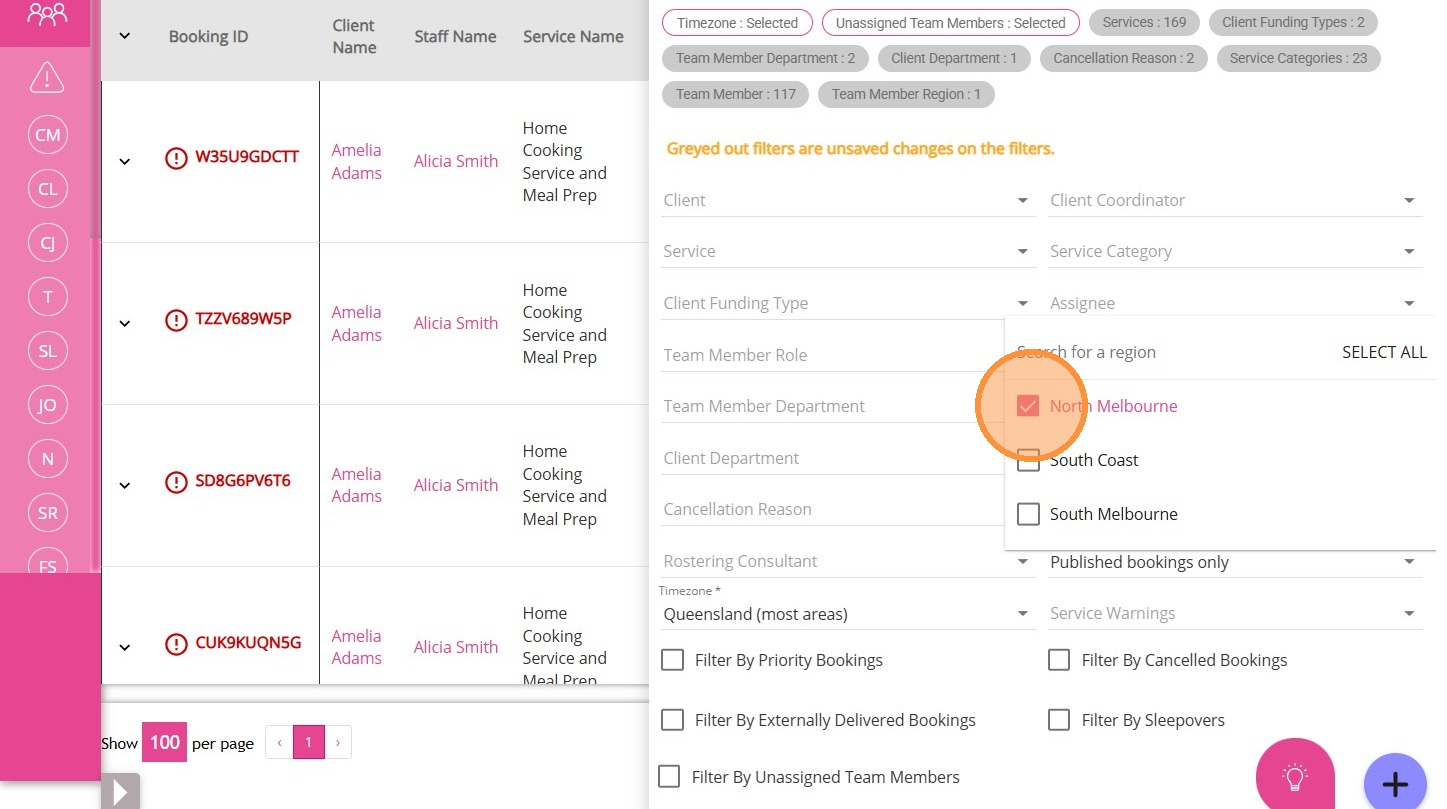
Task: Select the SL avatar in sidebar
Action: pos(47,351)
